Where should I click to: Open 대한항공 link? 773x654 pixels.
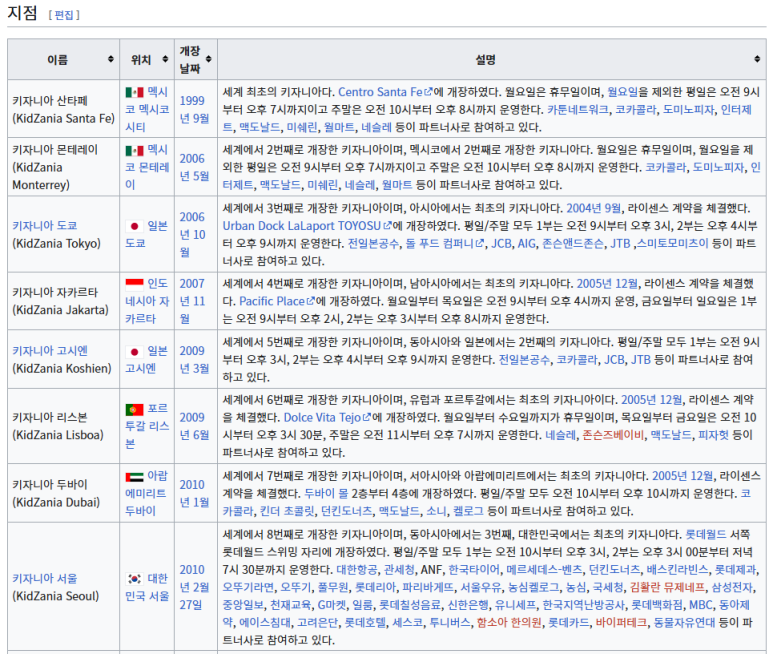coord(357,570)
